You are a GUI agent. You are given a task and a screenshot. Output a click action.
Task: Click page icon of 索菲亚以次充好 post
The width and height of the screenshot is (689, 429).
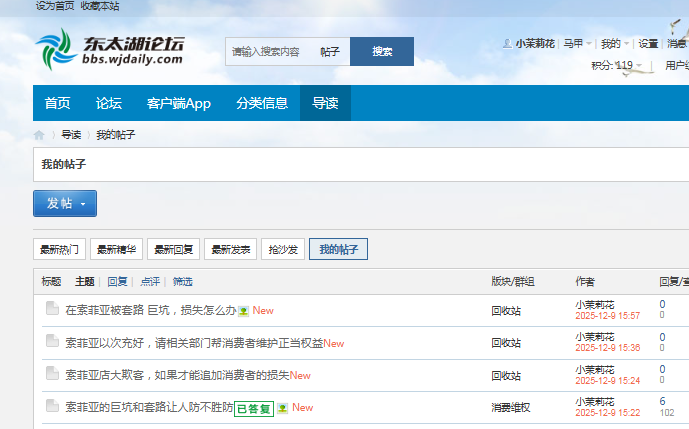pyautogui.click(x=52, y=341)
